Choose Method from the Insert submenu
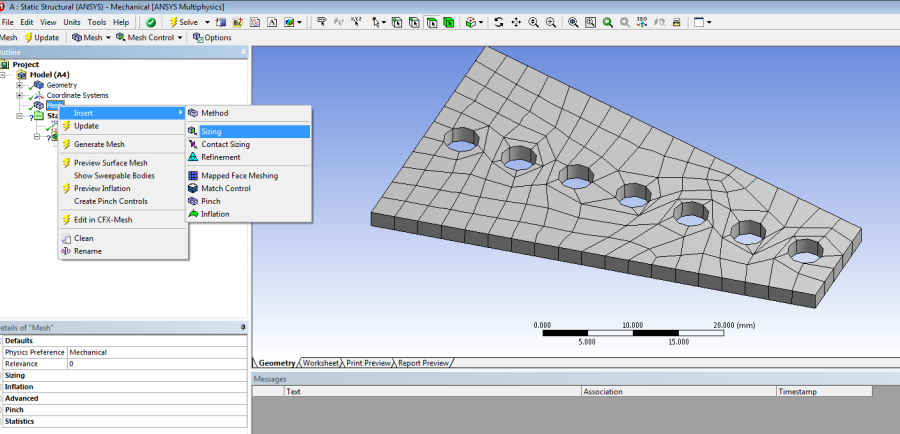The image size is (900, 434). pyautogui.click(x=248, y=113)
